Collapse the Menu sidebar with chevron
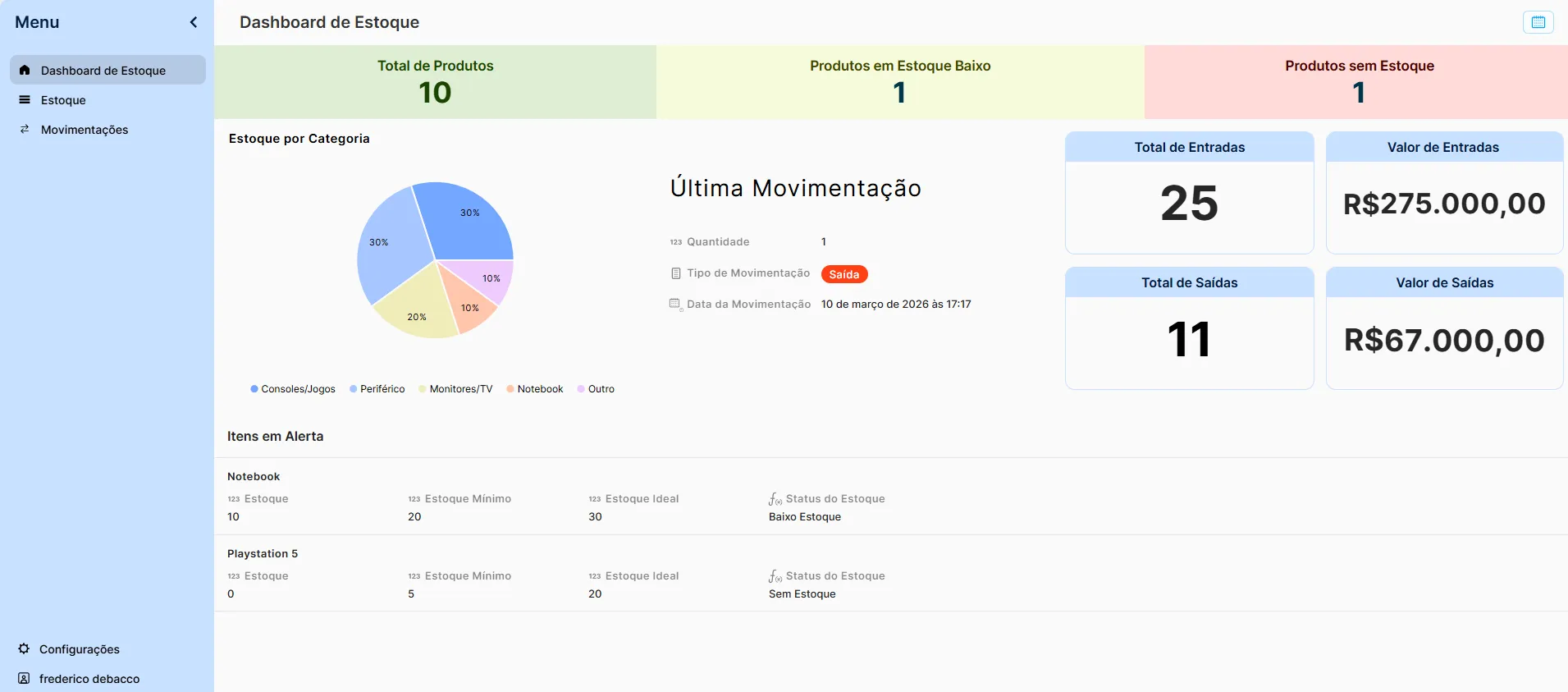Viewport: 1568px width, 692px height. pos(194,22)
